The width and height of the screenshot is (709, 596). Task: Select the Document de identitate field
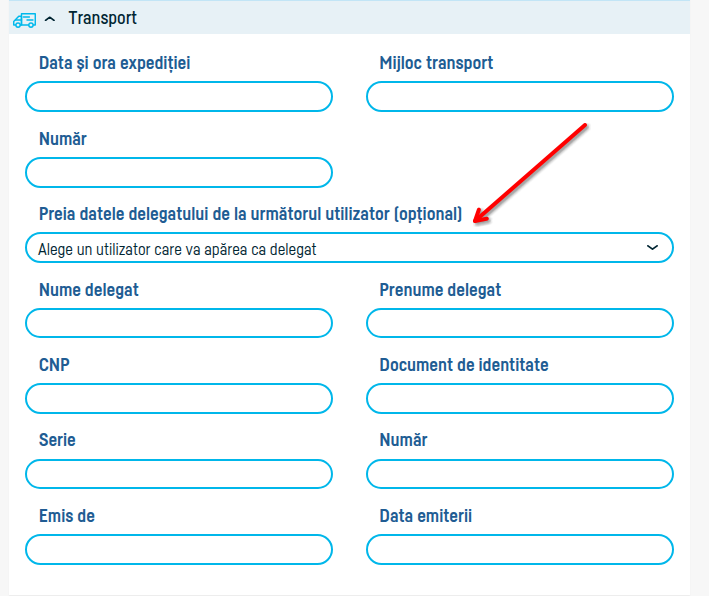pos(519,398)
